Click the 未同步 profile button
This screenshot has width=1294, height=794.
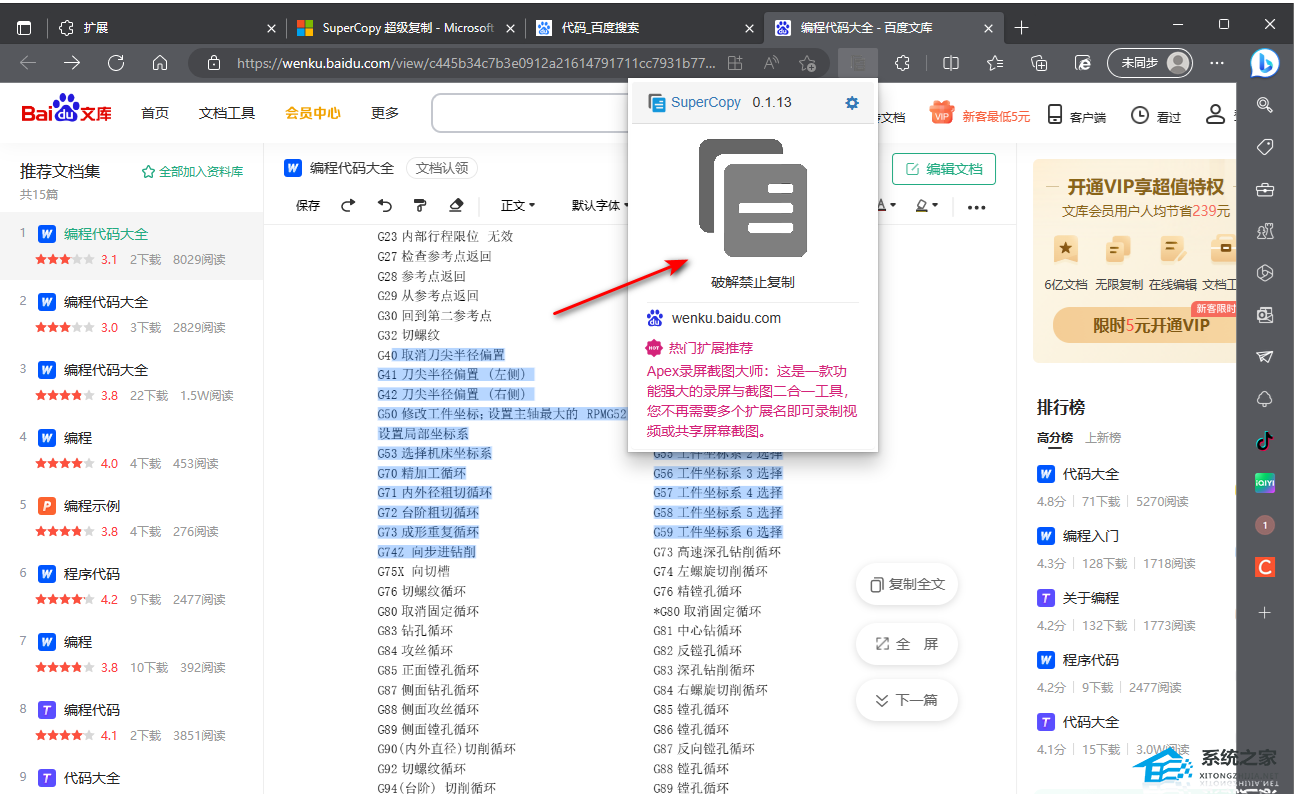click(1150, 63)
